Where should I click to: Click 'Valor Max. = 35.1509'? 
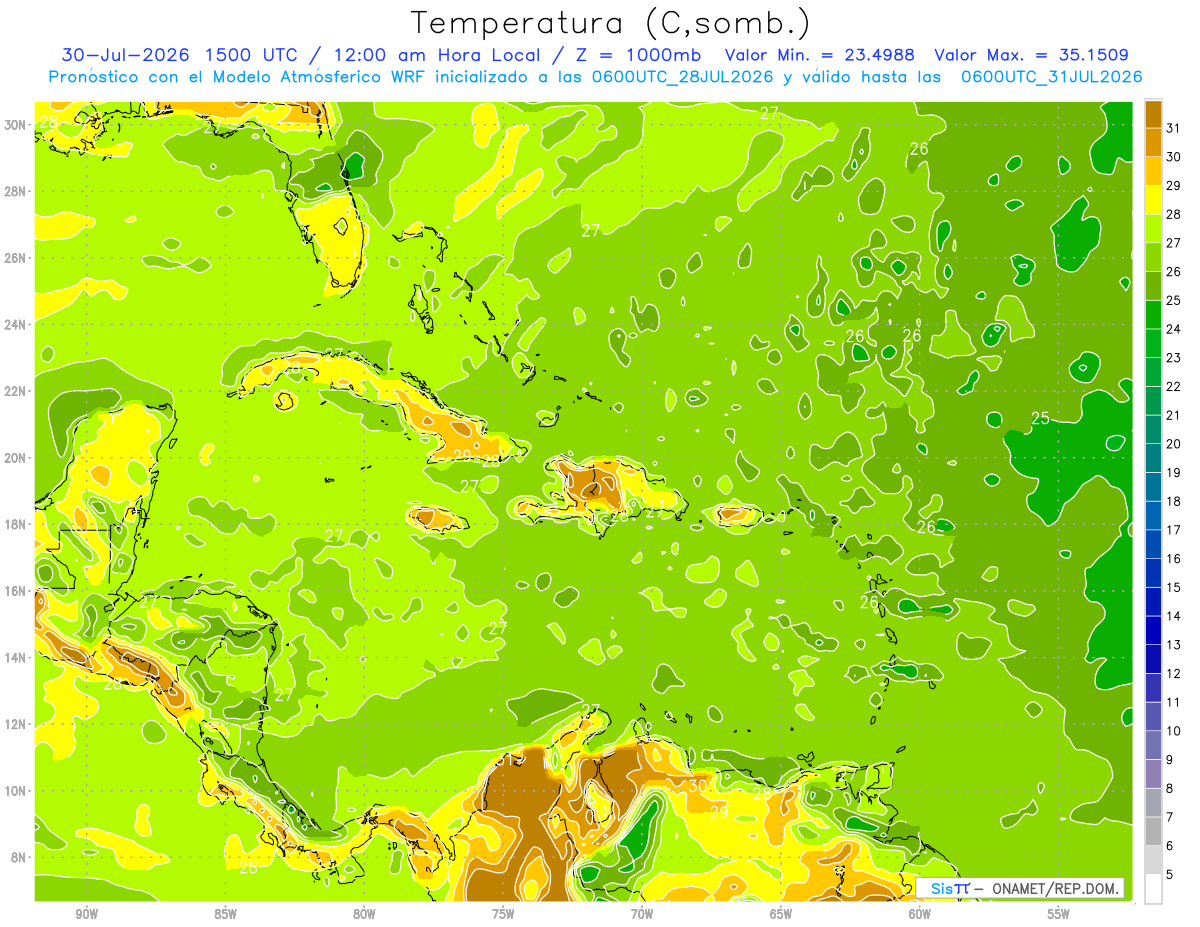pyautogui.click(x=1031, y=55)
